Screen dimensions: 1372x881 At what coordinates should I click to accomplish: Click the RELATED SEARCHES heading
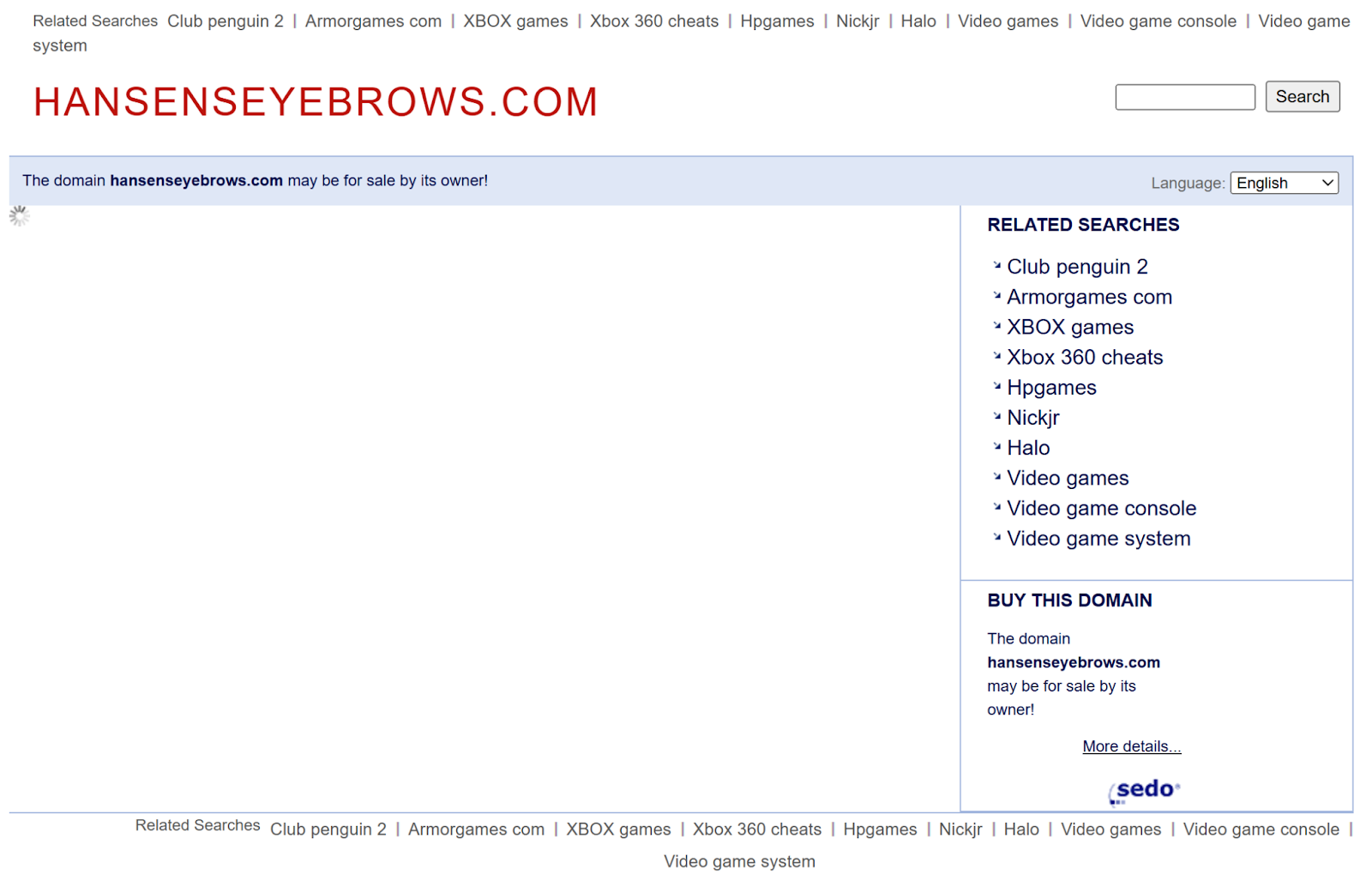pyautogui.click(x=1083, y=225)
